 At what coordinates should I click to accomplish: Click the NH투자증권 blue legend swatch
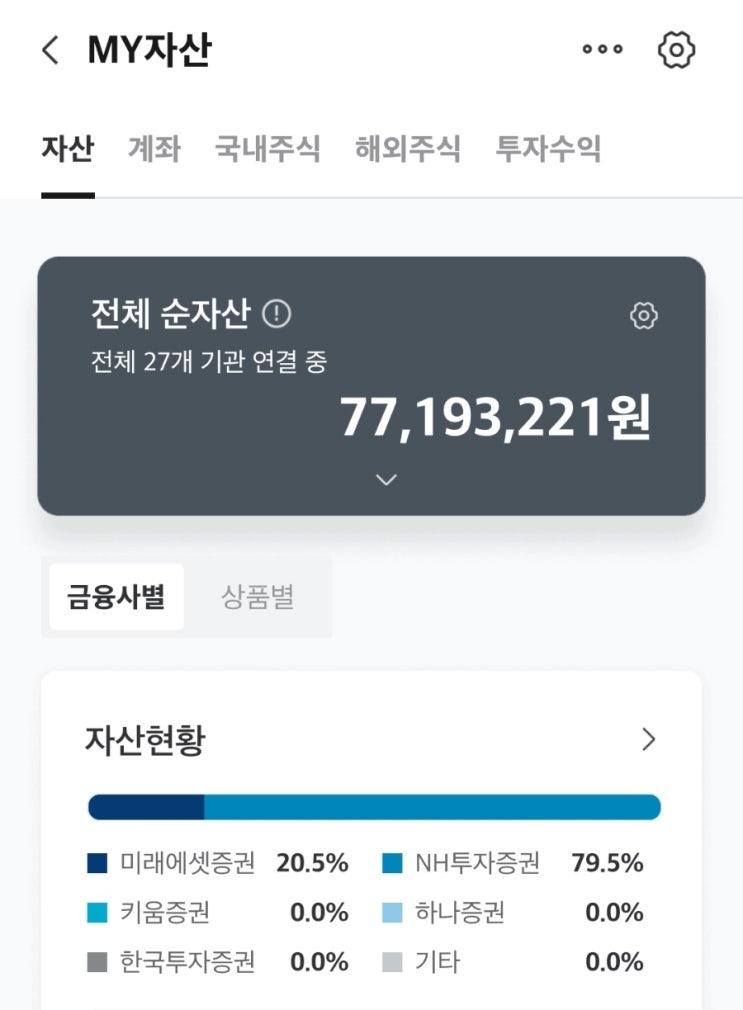click(x=392, y=863)
